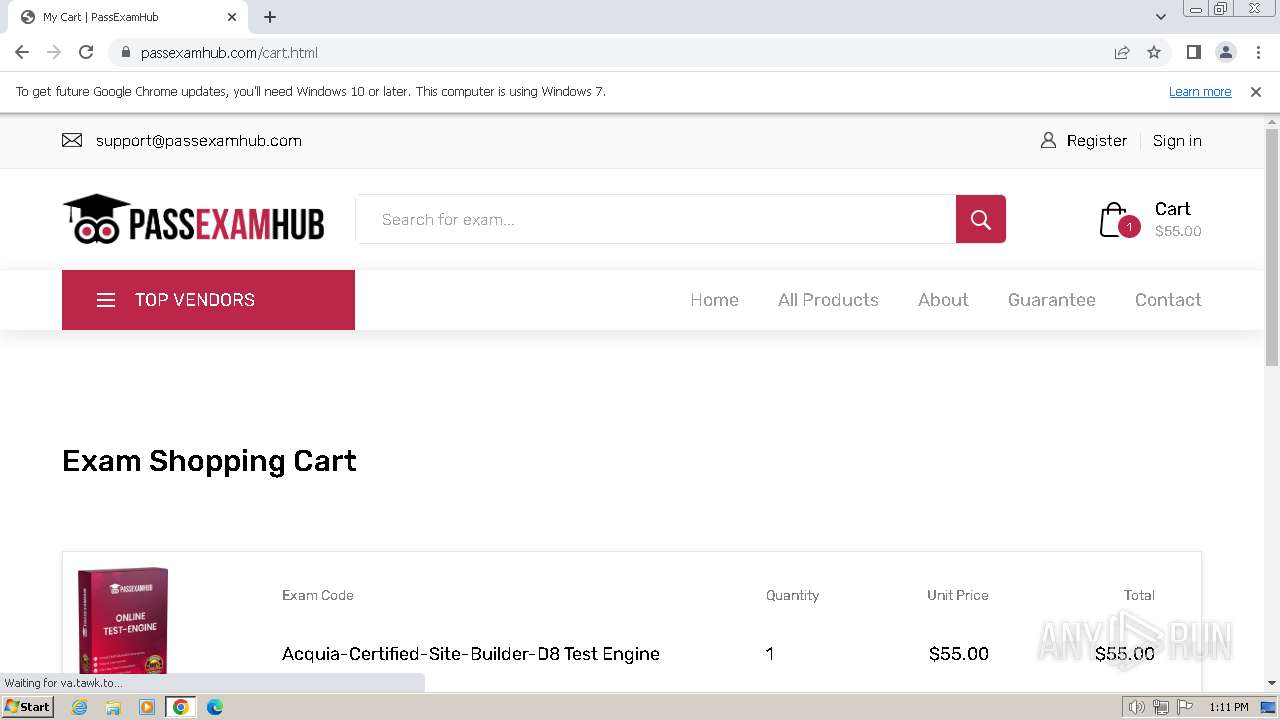Click the red search magnifier button
This screenshot has height=720, width=1280.
[980, 219]
